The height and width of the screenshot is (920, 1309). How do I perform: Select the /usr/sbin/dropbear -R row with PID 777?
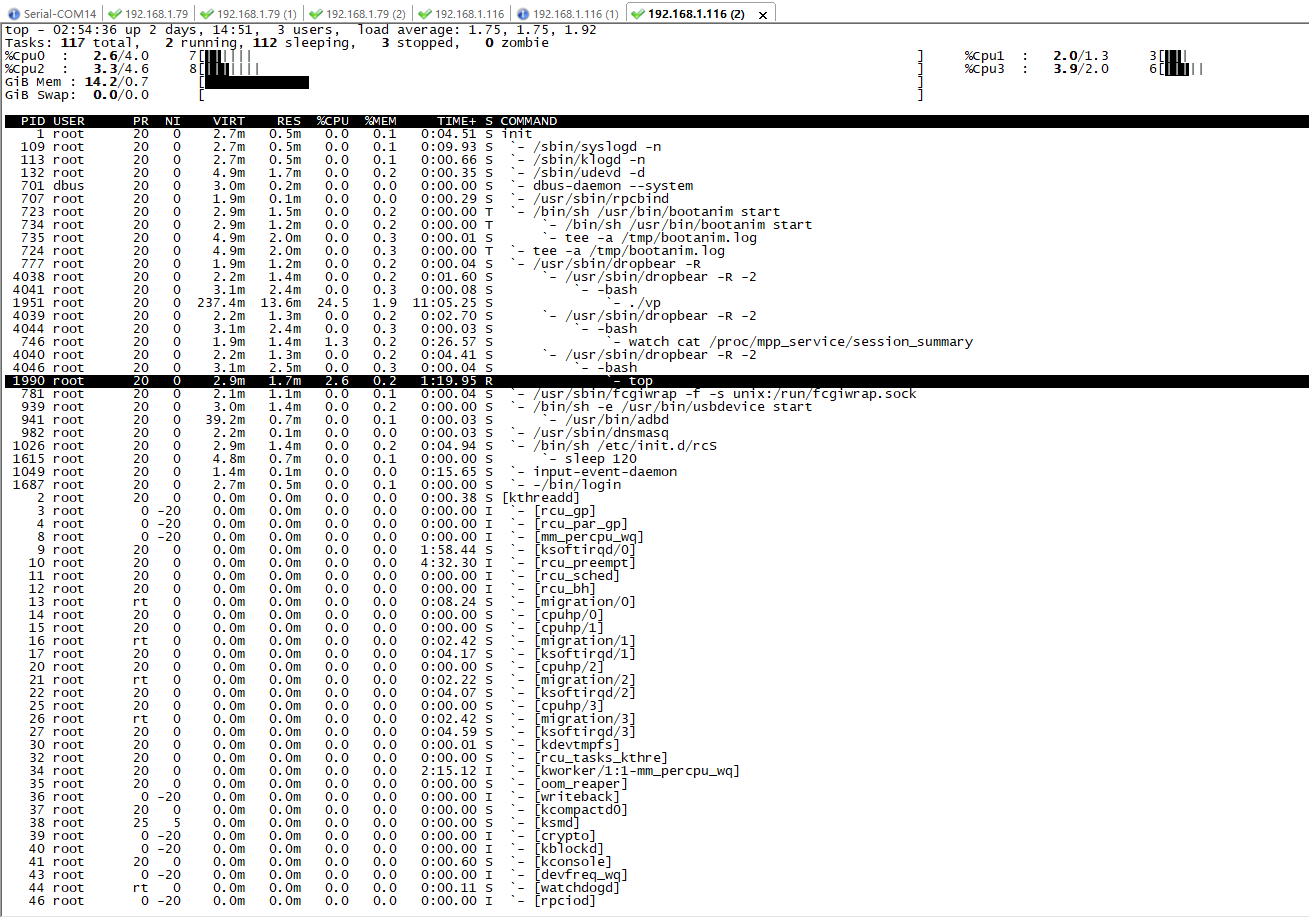click(654, 264)
